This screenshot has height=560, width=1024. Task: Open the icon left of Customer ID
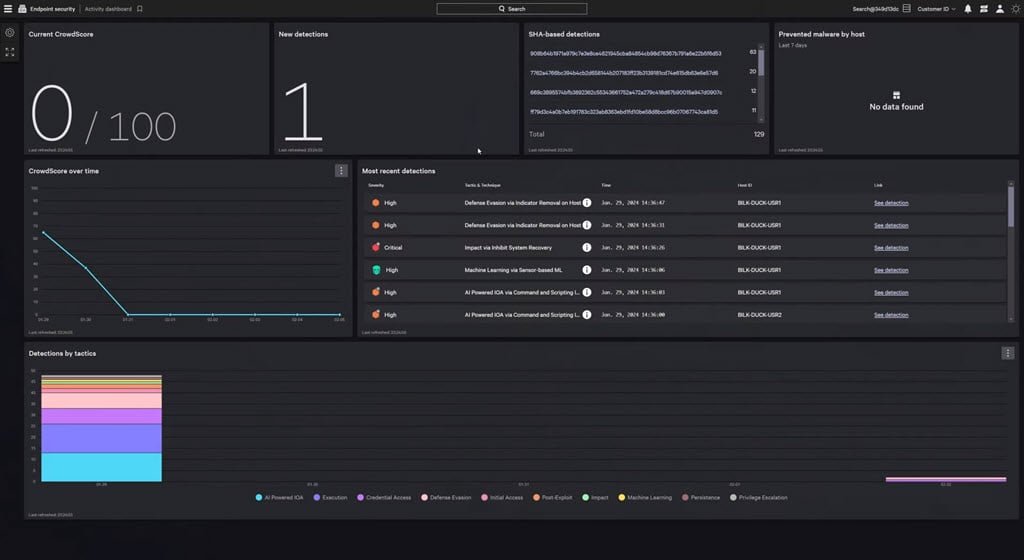point(906,8)
